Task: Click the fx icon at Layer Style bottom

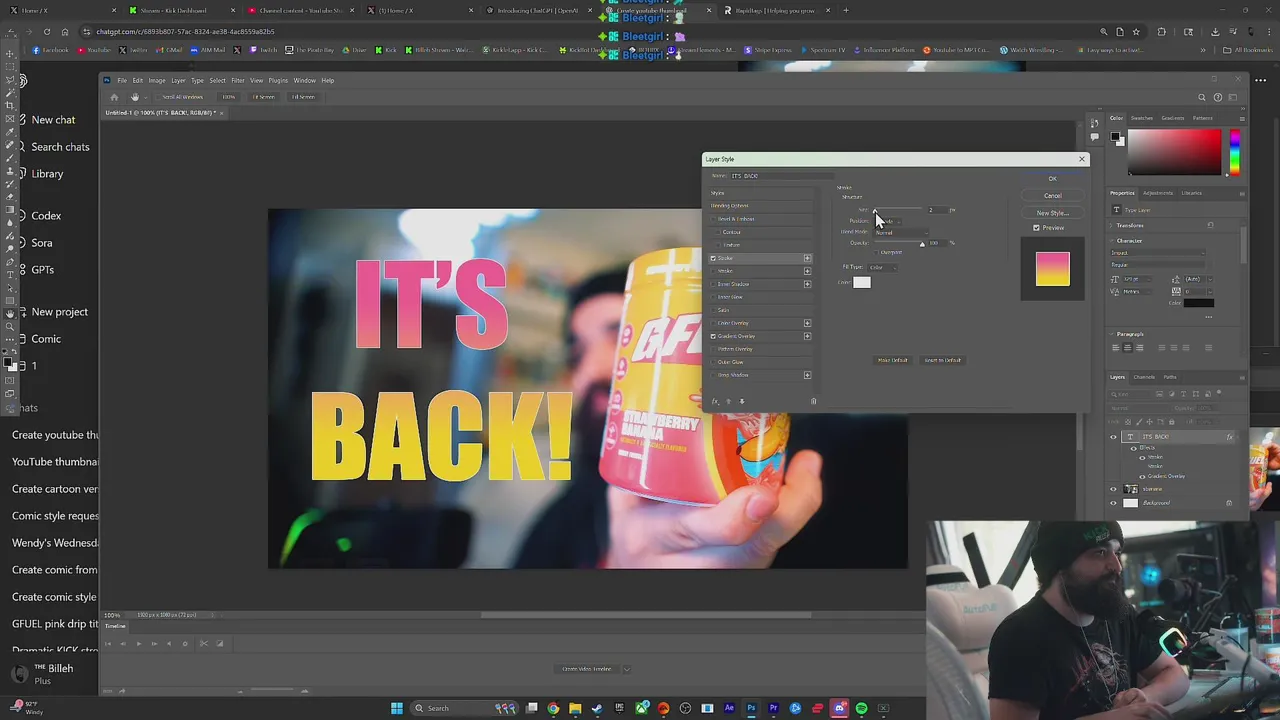Action: click(714, 401)
